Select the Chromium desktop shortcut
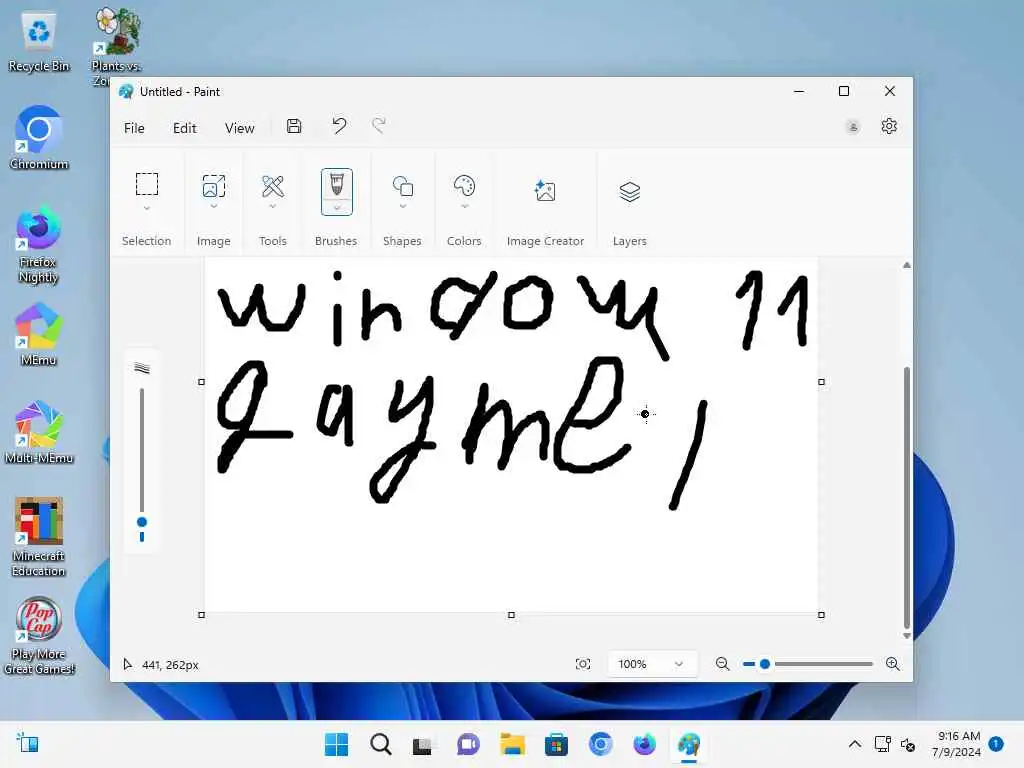 [39, 138]
